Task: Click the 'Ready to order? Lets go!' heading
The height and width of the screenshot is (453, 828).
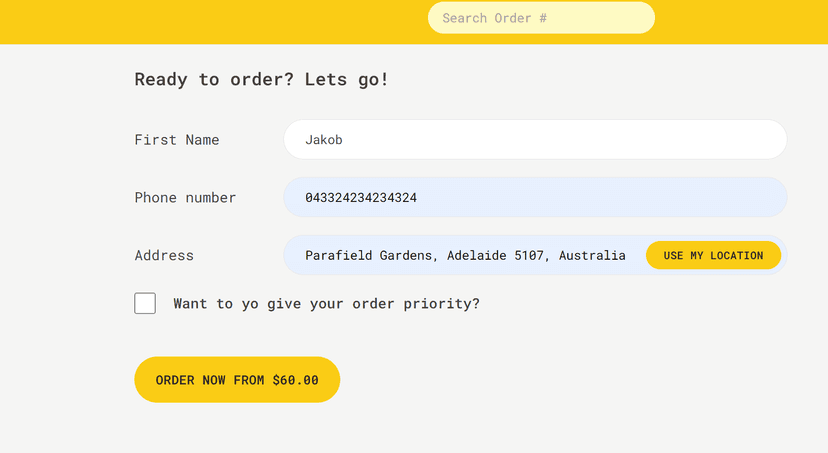Action: (x=261, y=79)
